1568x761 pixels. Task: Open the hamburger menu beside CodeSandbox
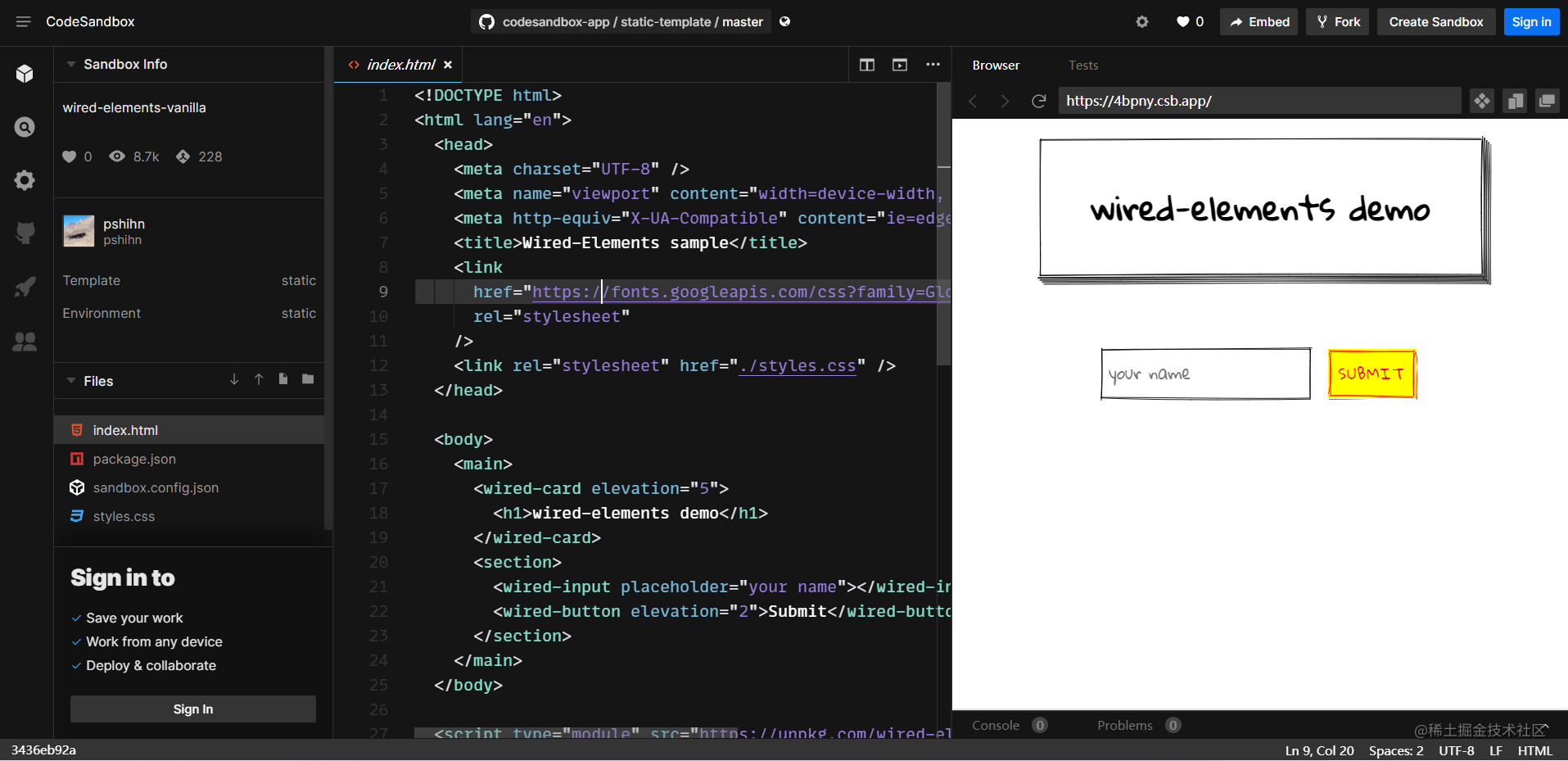(x=23, y=22)
